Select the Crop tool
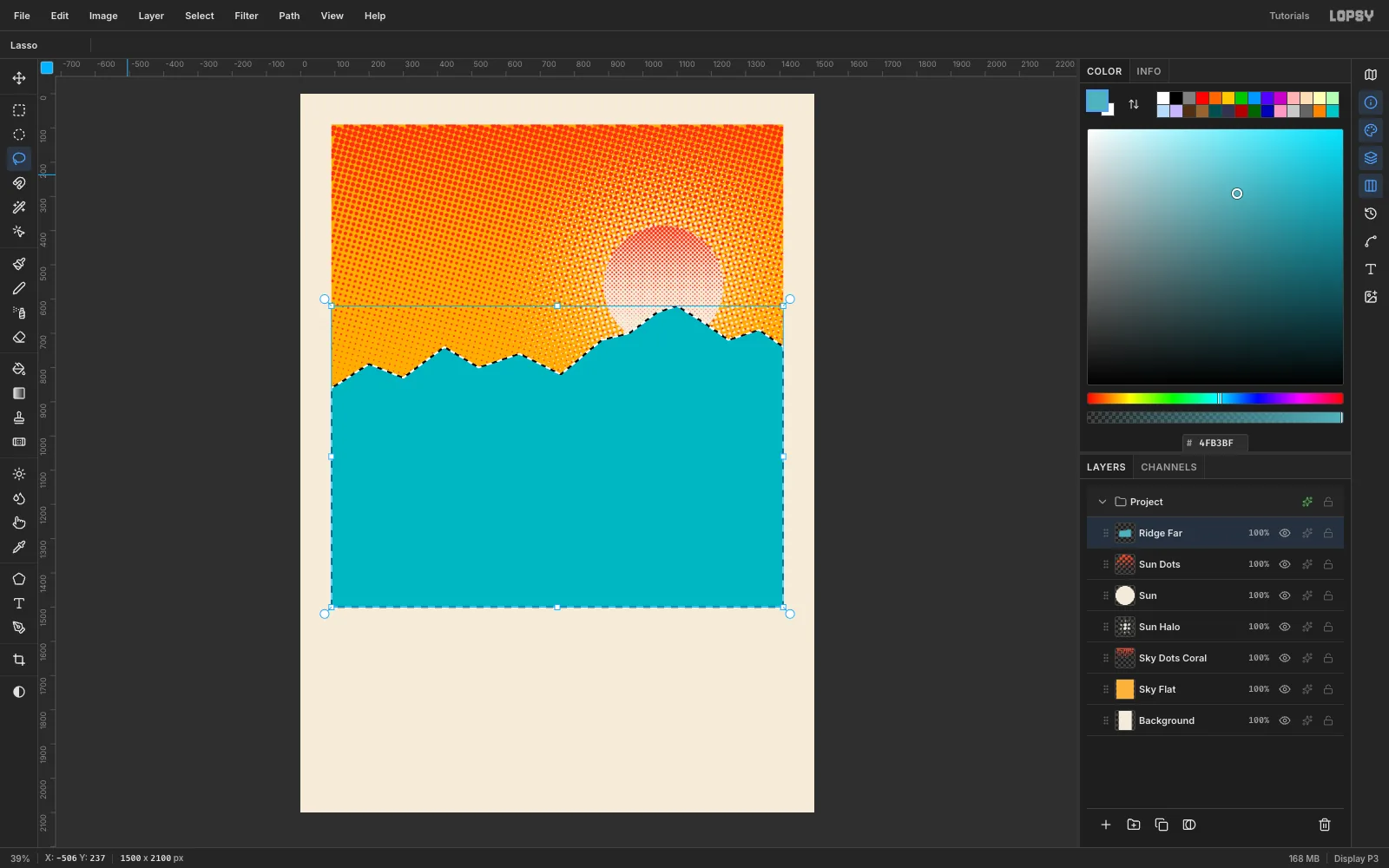Screen dimensions: 1389x868 [19, 660]
